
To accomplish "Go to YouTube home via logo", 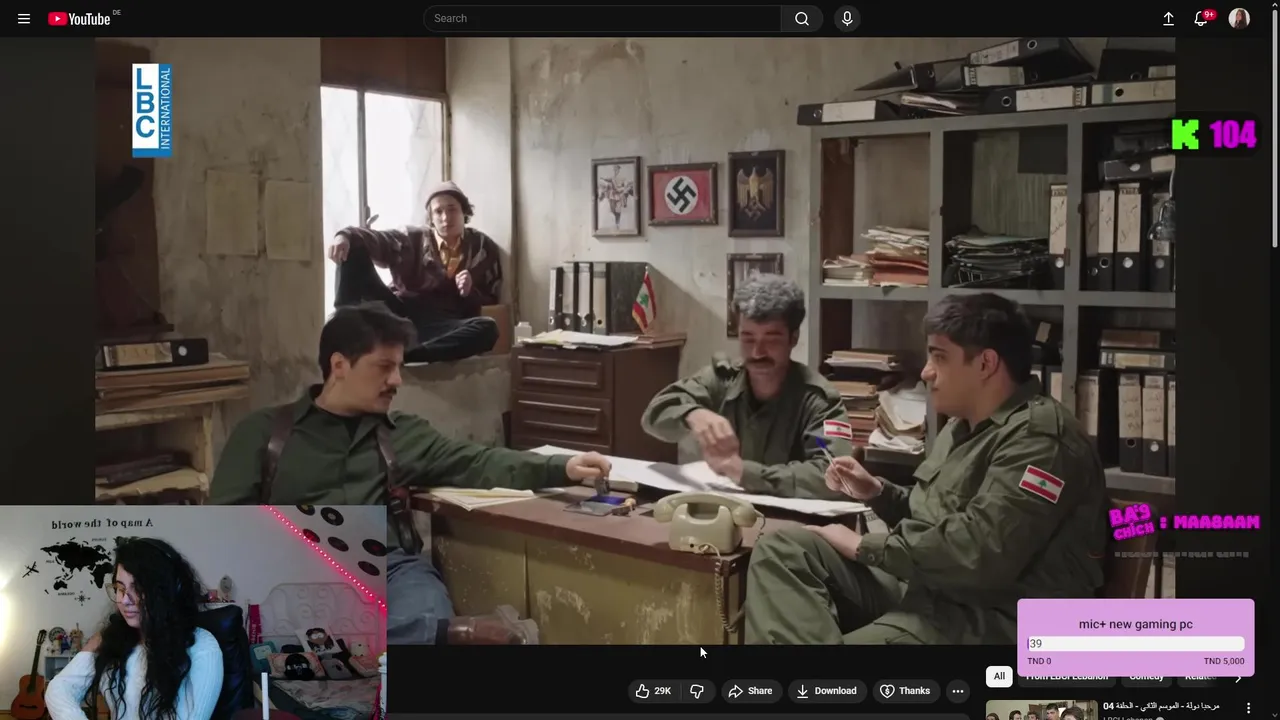I will 80,18.
